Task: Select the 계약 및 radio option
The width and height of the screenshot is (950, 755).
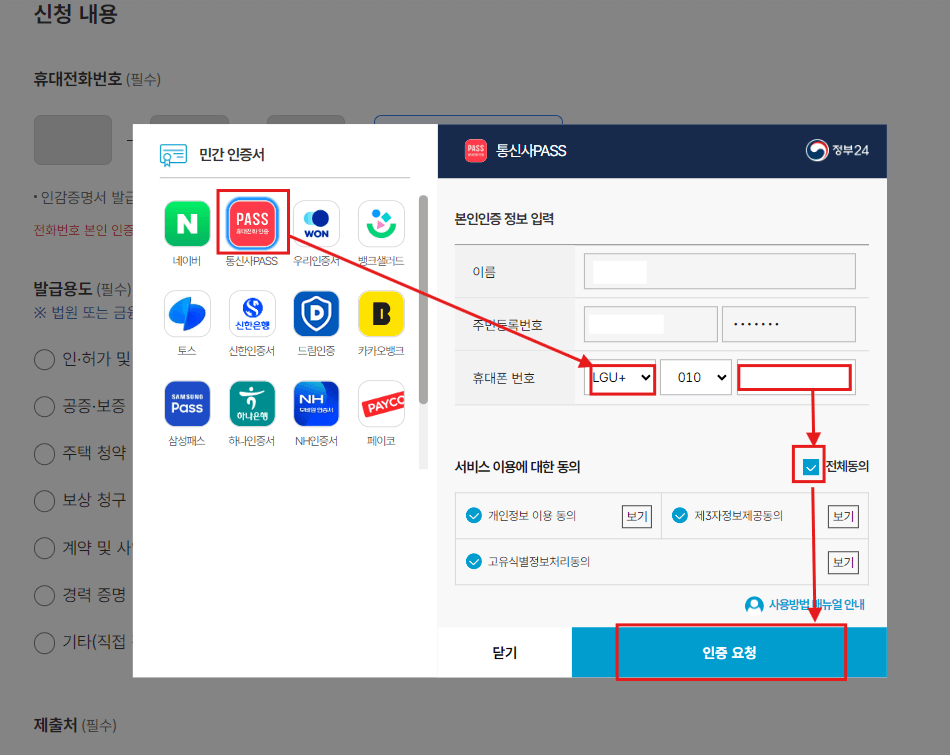Action: tap(44, 548)
